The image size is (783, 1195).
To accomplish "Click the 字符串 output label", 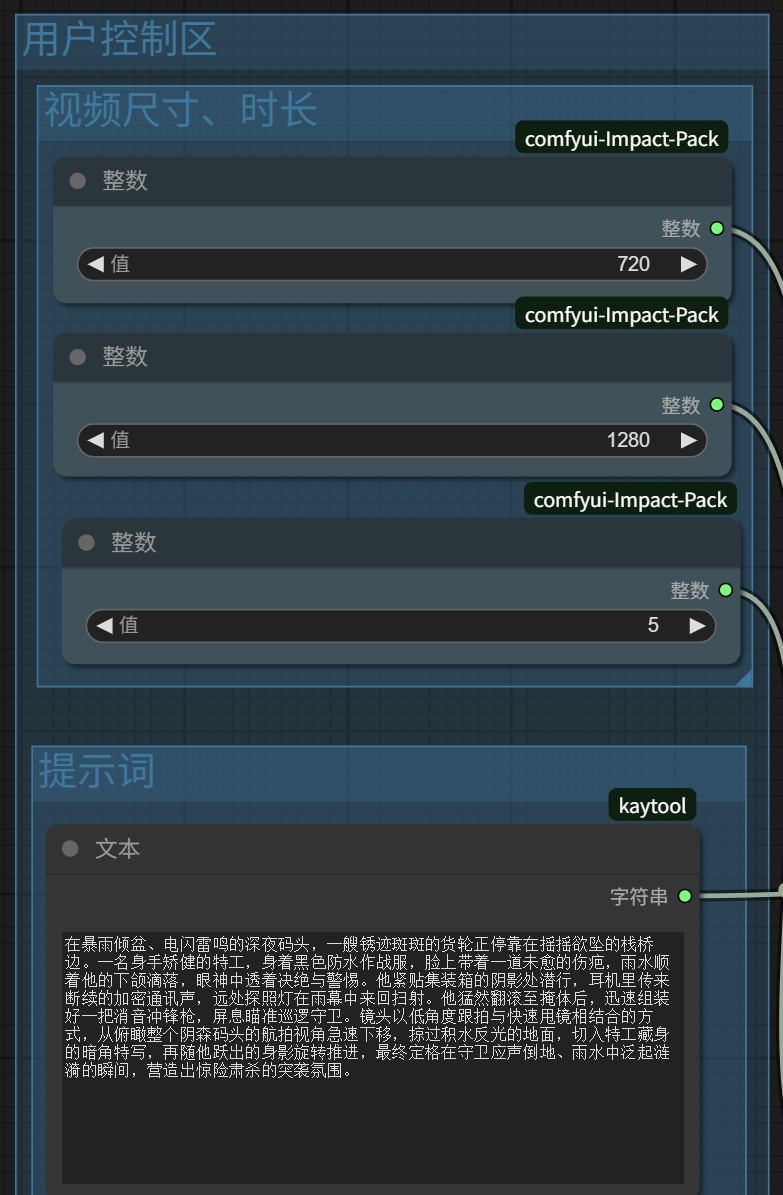I will click(x=639, y=896).
